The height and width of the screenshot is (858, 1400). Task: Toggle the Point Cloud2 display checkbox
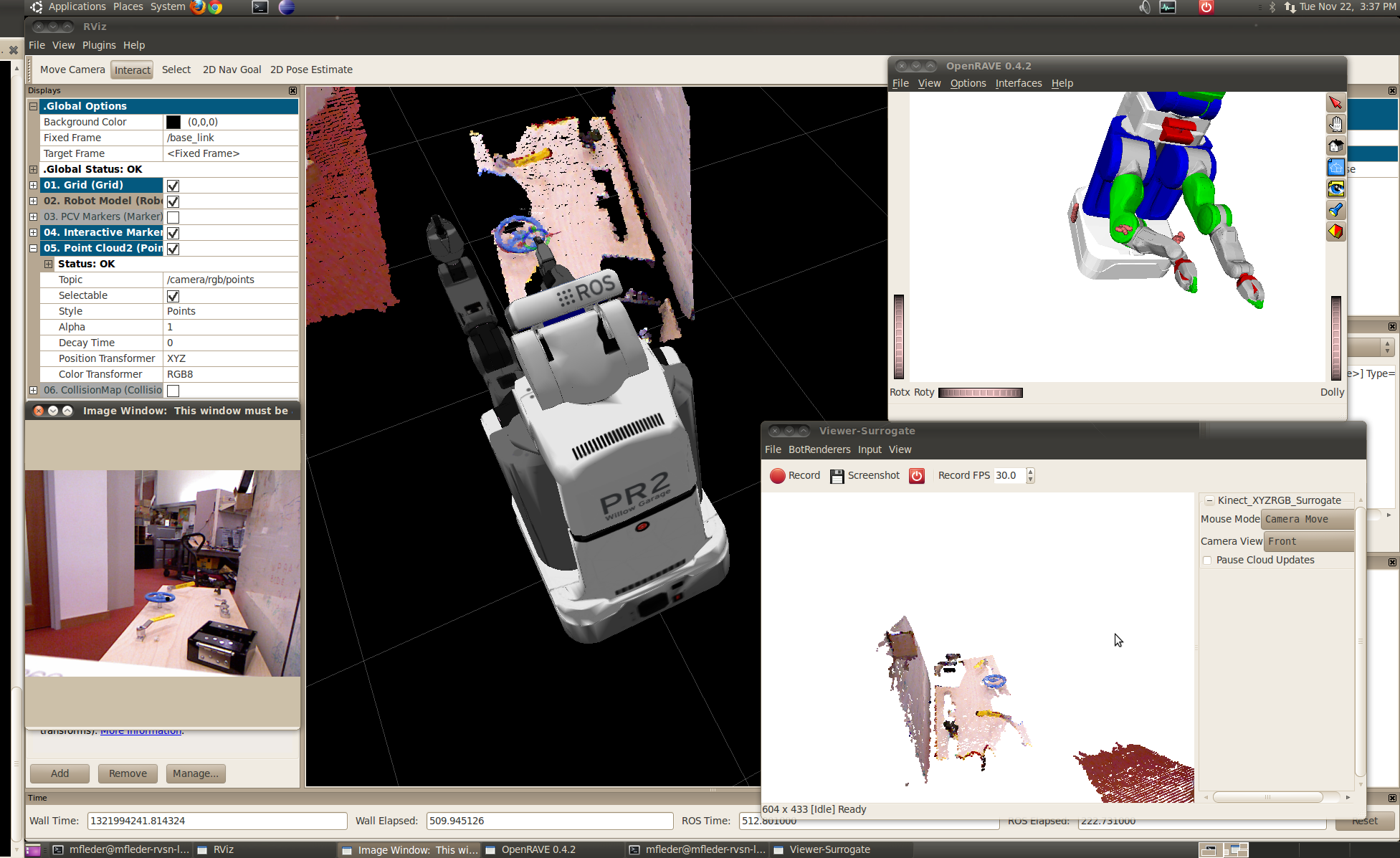click(173, 249)
